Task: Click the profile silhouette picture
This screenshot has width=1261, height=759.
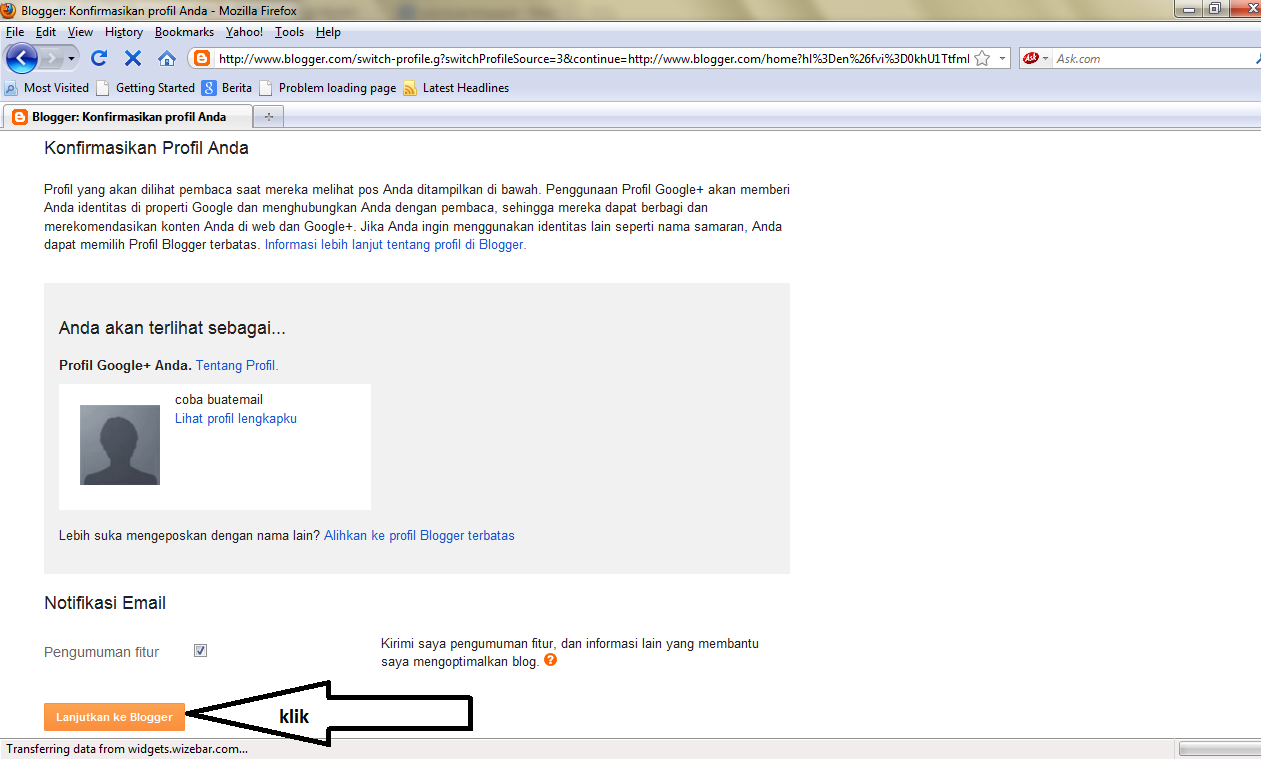Action: click(120, 445)
